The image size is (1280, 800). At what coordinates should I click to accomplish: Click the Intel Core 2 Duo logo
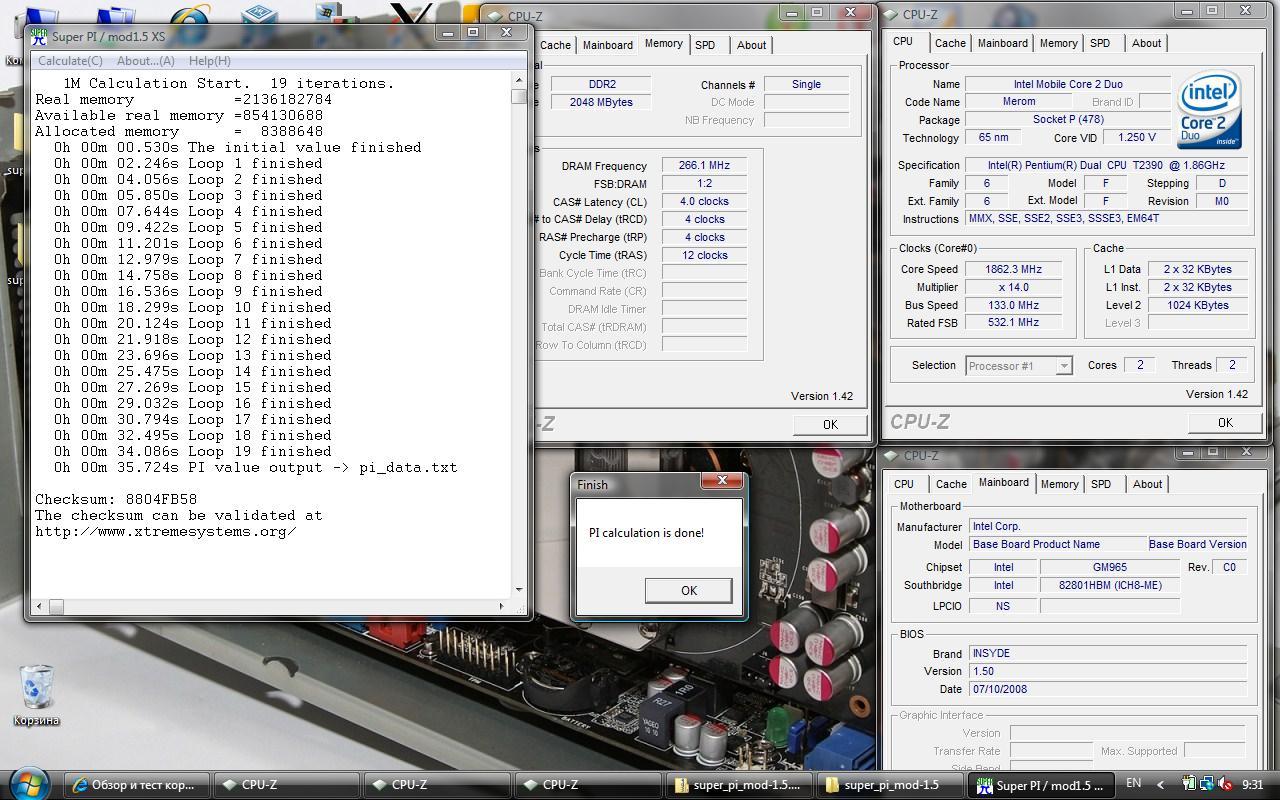tap(1210, 109)
